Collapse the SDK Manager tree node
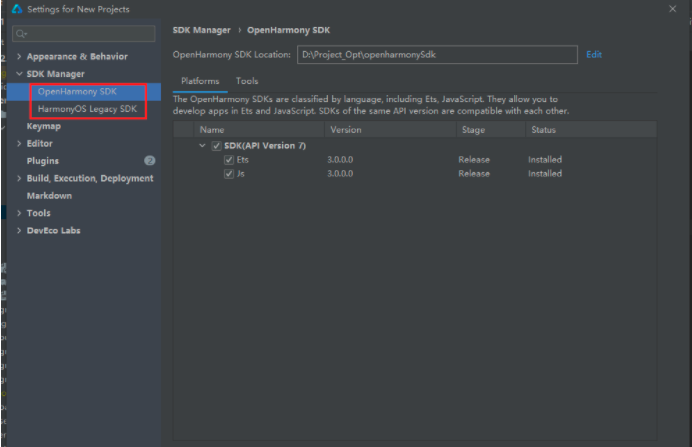 pos(19,74)
